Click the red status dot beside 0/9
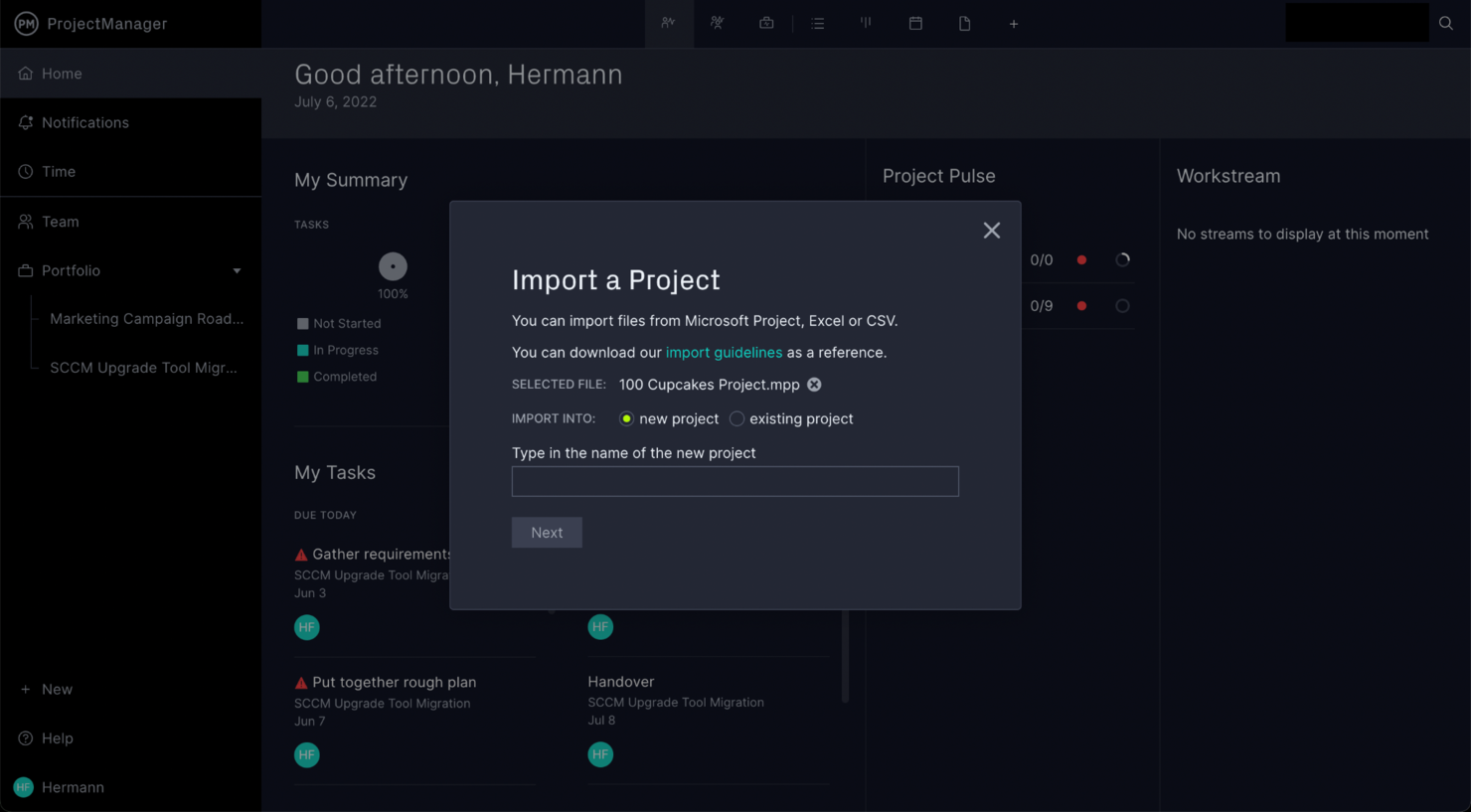 click(1082, 306)
